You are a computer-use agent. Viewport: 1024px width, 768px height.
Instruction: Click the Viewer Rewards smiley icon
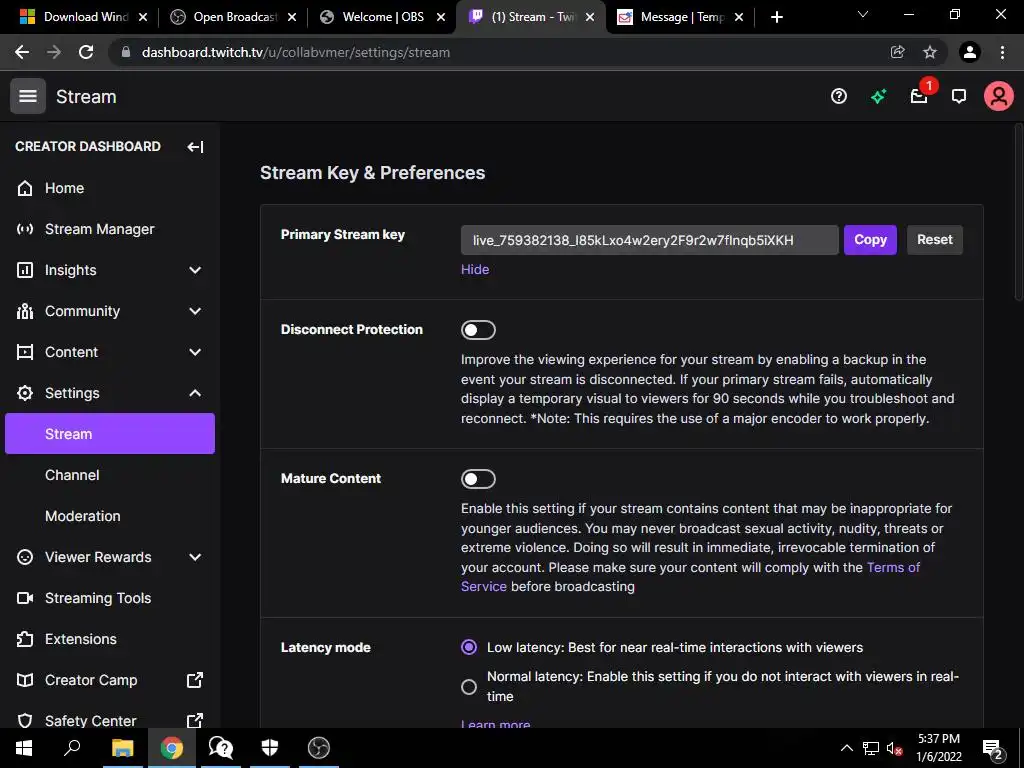(25, 557)
